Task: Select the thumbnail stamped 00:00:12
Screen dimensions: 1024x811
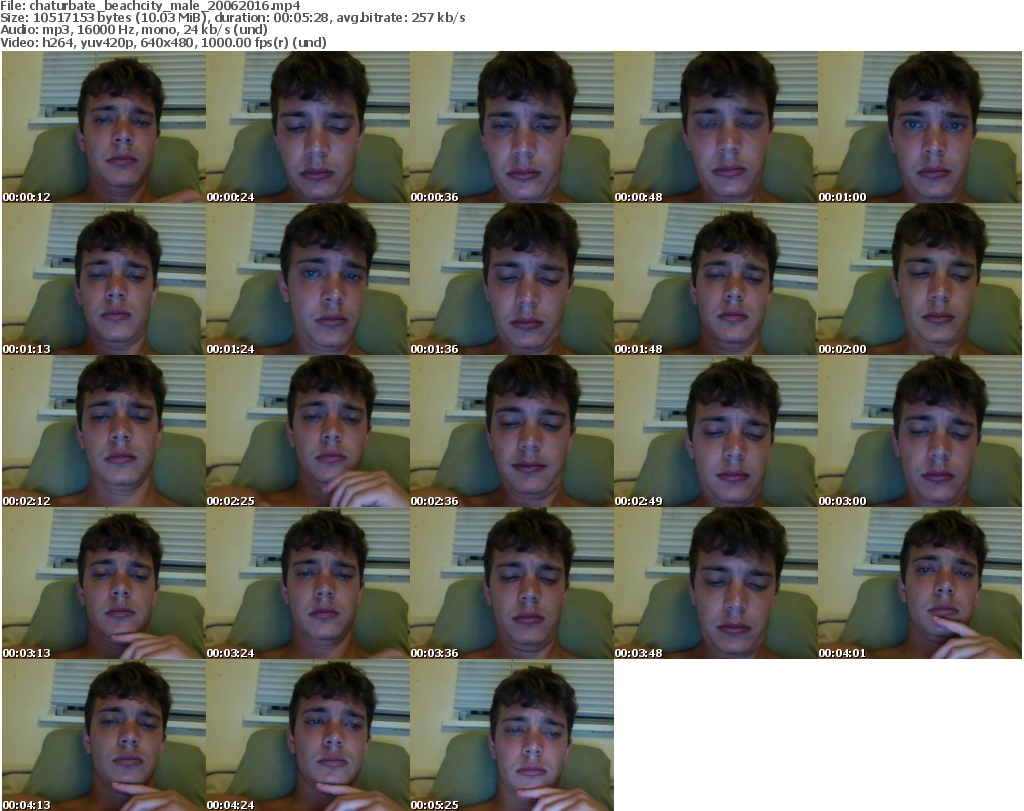Action: click(104, 127)
